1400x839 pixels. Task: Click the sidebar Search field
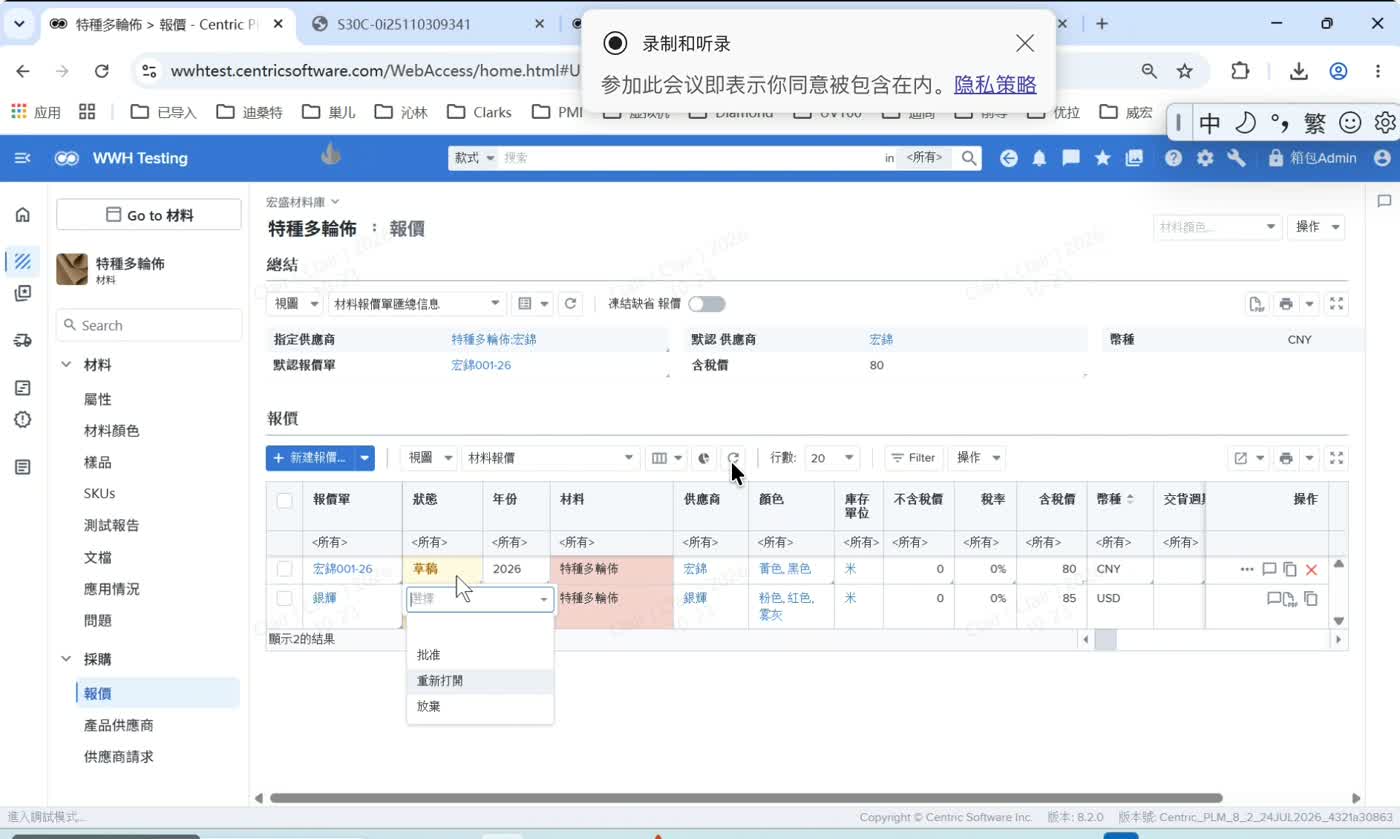pyautogui.click(x=149, y=325)
